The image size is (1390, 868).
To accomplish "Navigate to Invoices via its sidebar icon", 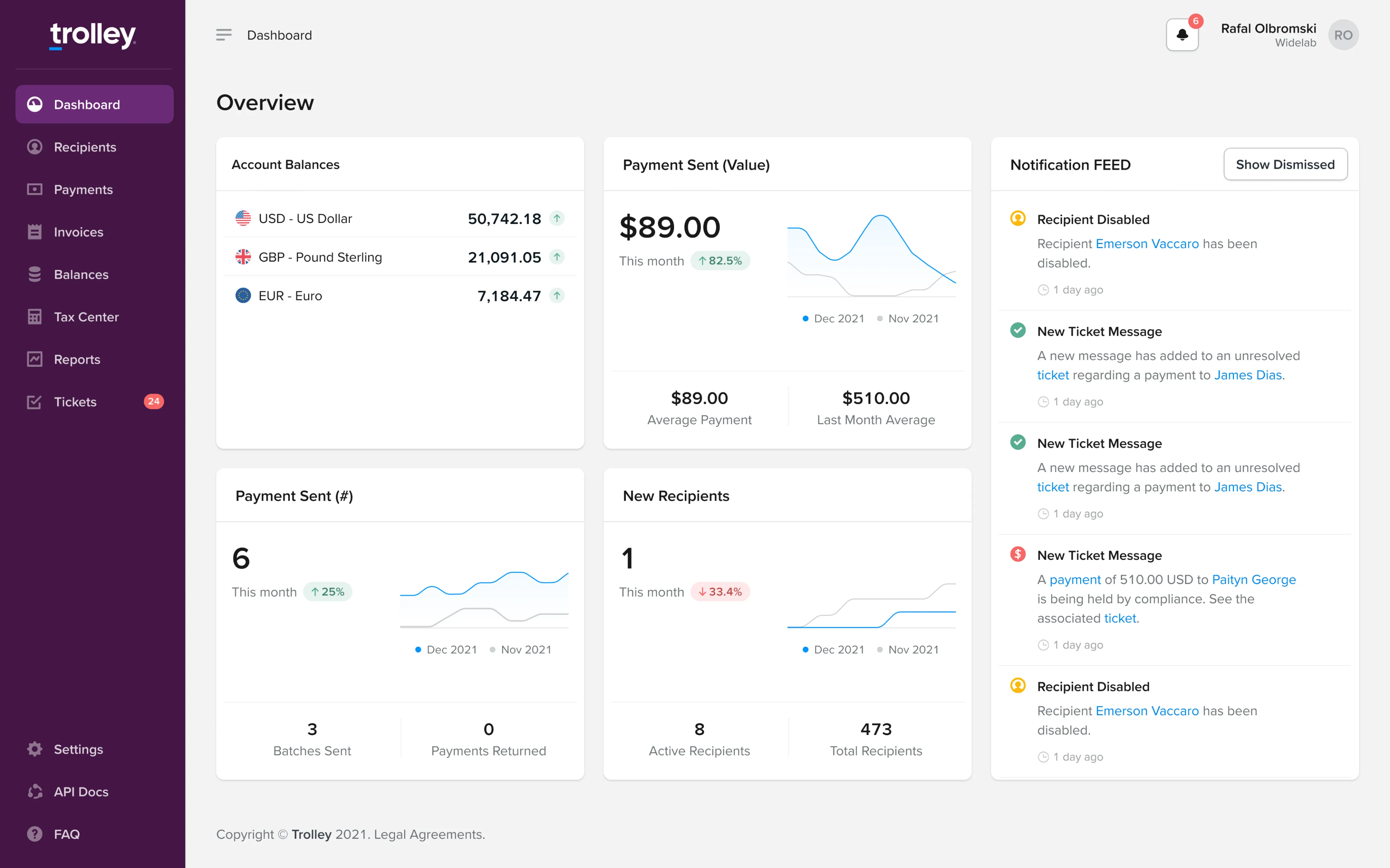I will click(34, 232).
